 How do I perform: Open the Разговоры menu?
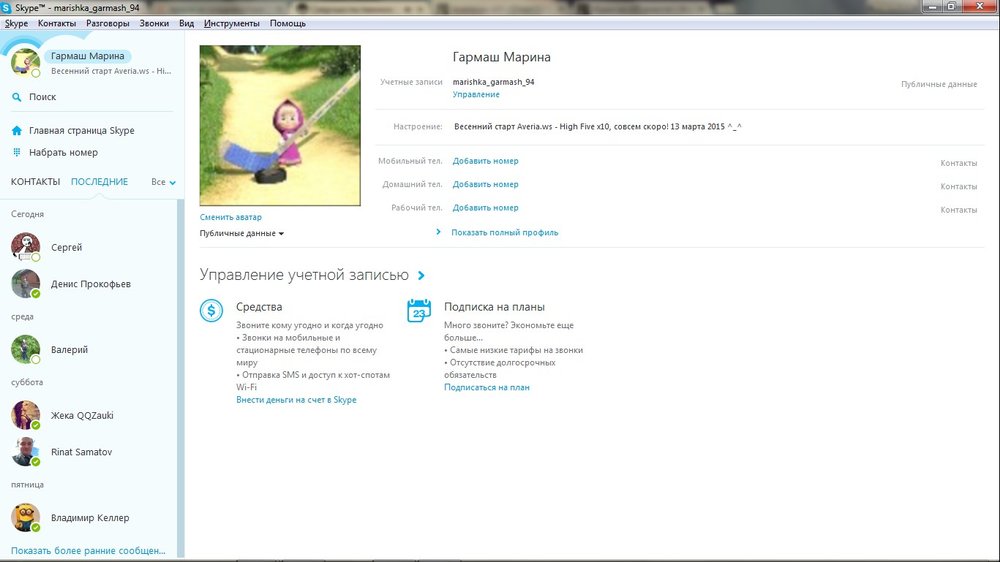click(x=108, y=24)
